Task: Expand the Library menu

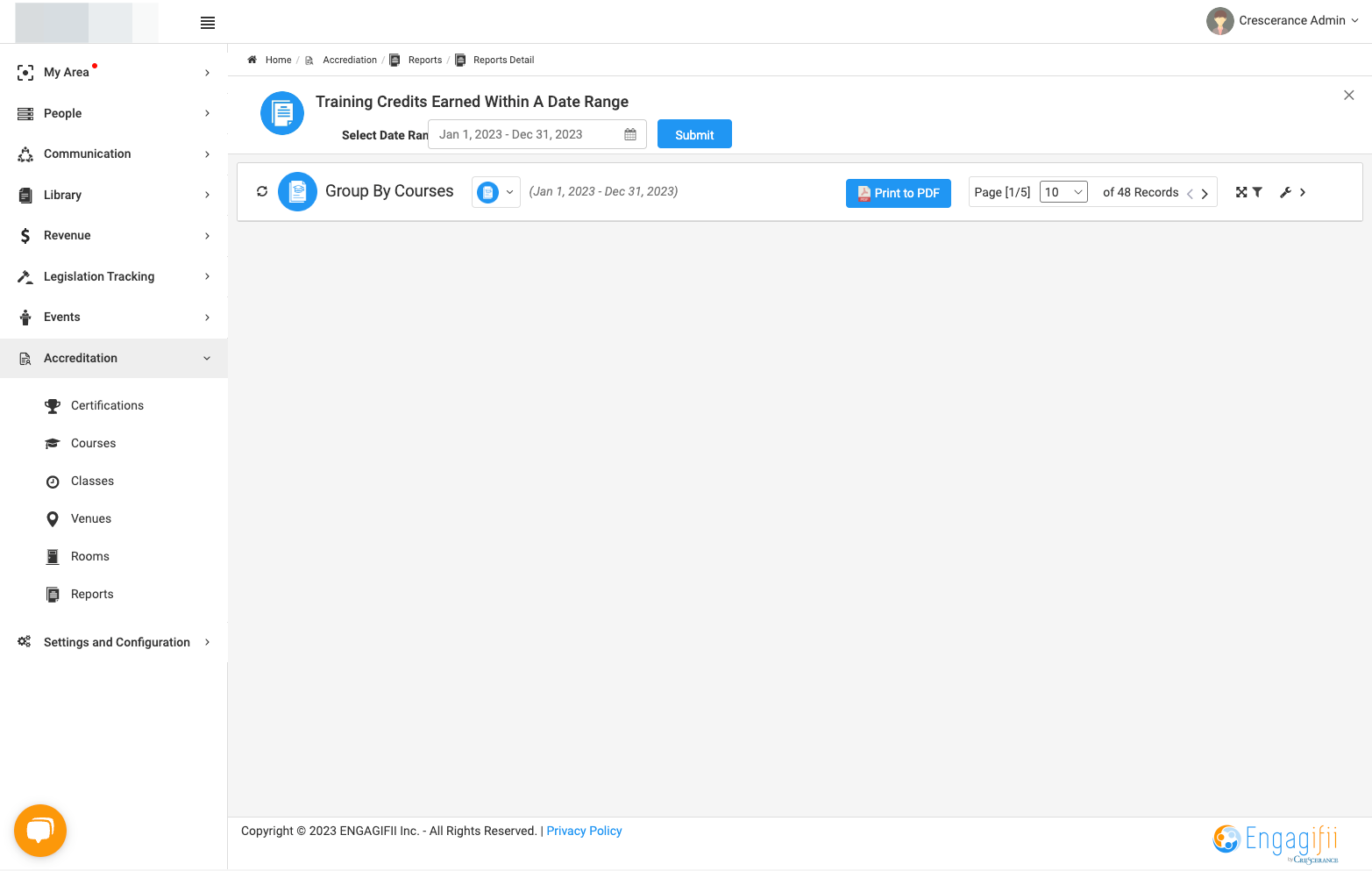Action: click(114, 195)
